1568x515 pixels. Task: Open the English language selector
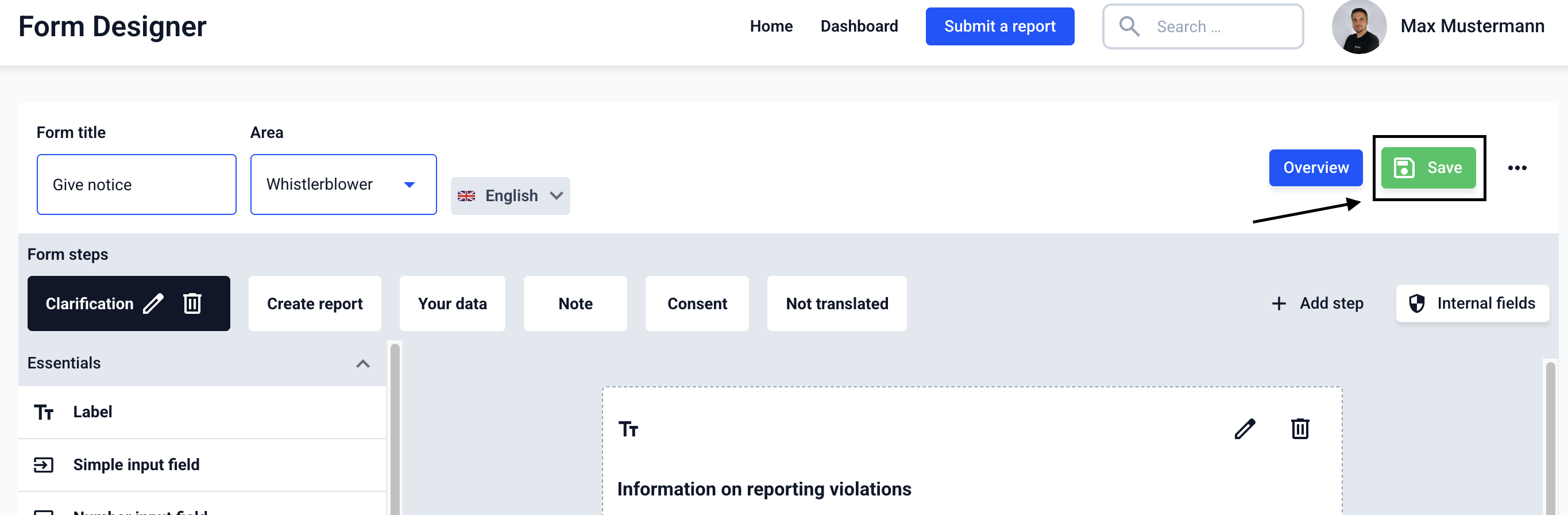tap(510, 196)
